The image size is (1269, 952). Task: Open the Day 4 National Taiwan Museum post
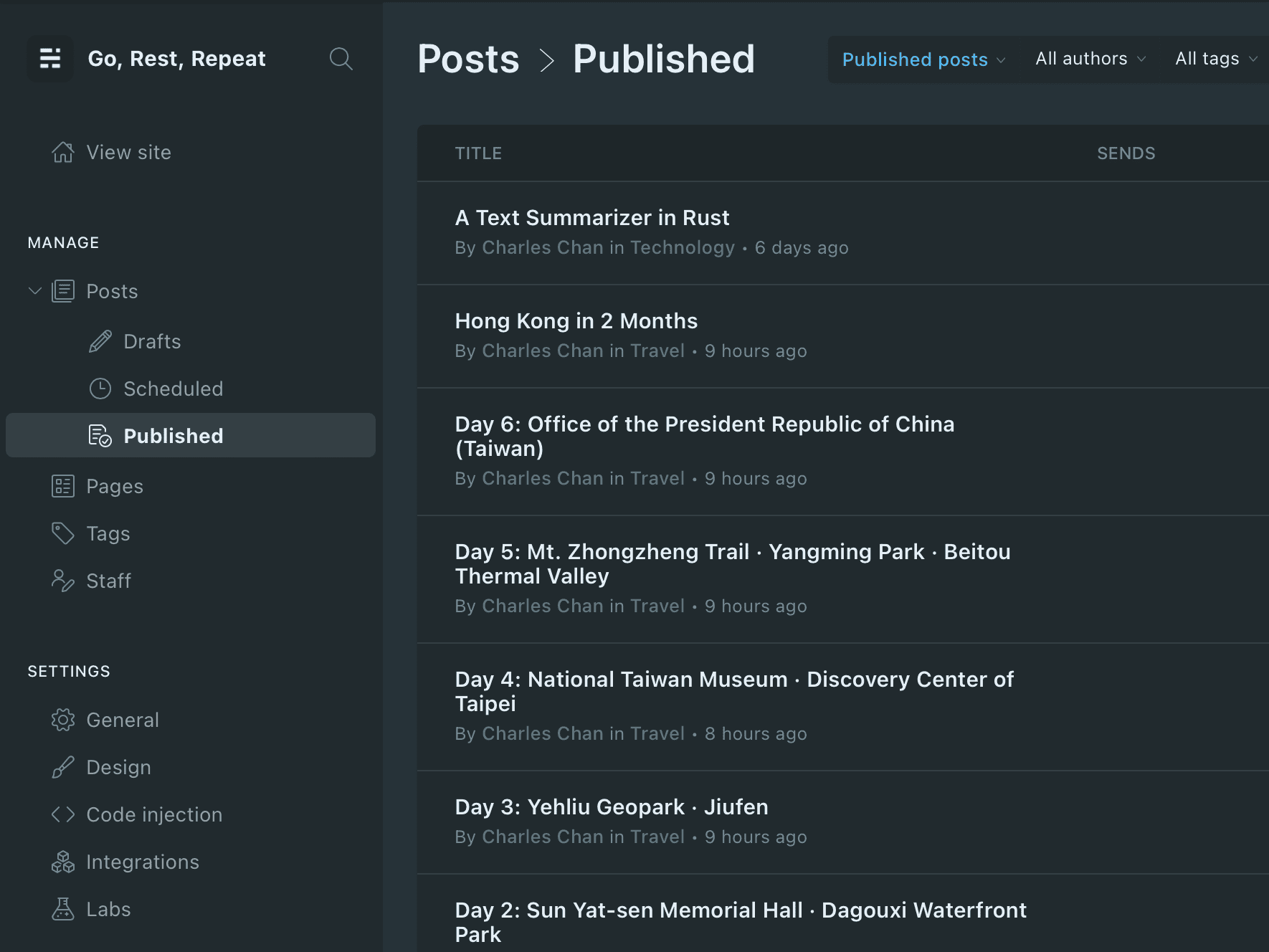734,691
